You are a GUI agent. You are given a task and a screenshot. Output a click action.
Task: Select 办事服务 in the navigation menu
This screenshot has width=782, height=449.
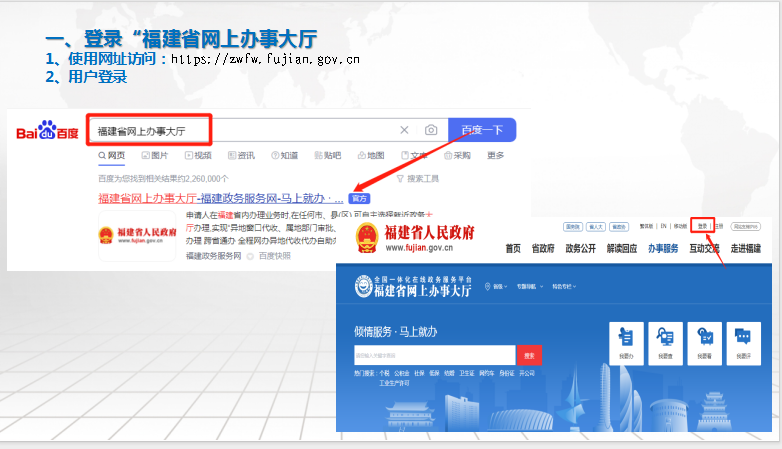tap(663, 249)
